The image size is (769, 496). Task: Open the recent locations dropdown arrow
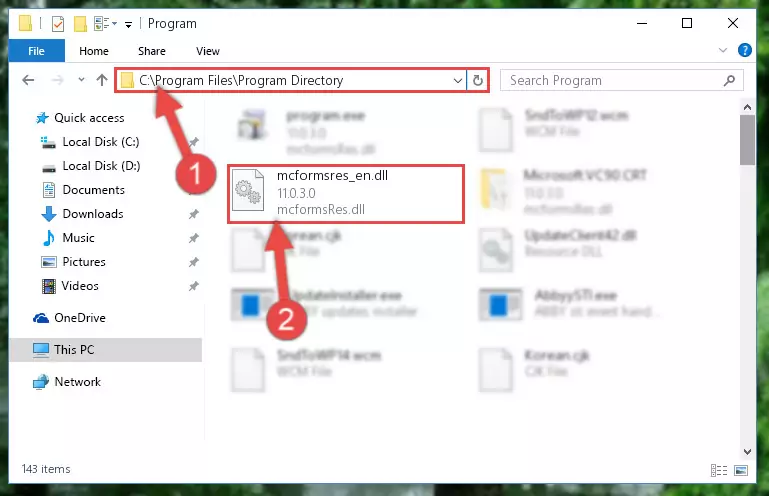pyautogui.click(x=81, y=79)
